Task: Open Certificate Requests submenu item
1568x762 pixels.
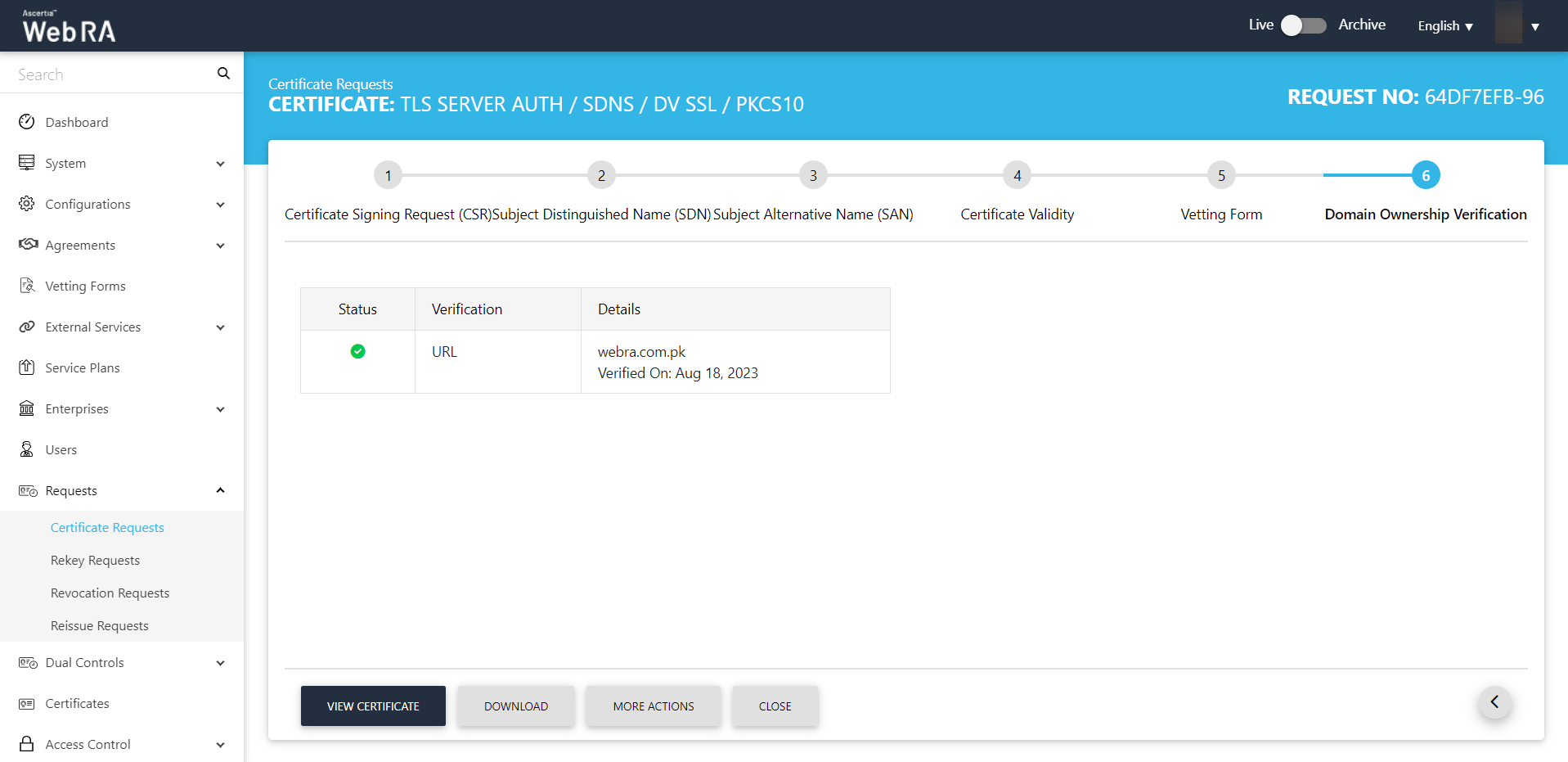Action: 107,528
